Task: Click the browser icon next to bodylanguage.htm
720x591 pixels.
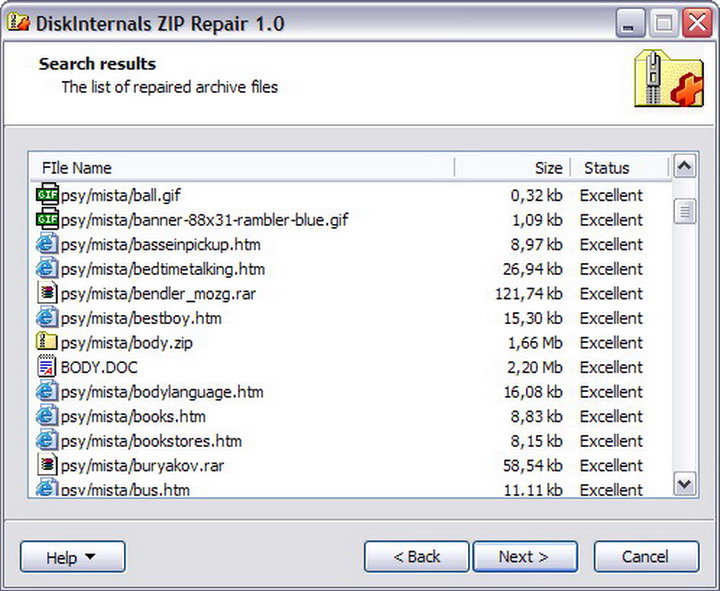Action: [47, 391]
